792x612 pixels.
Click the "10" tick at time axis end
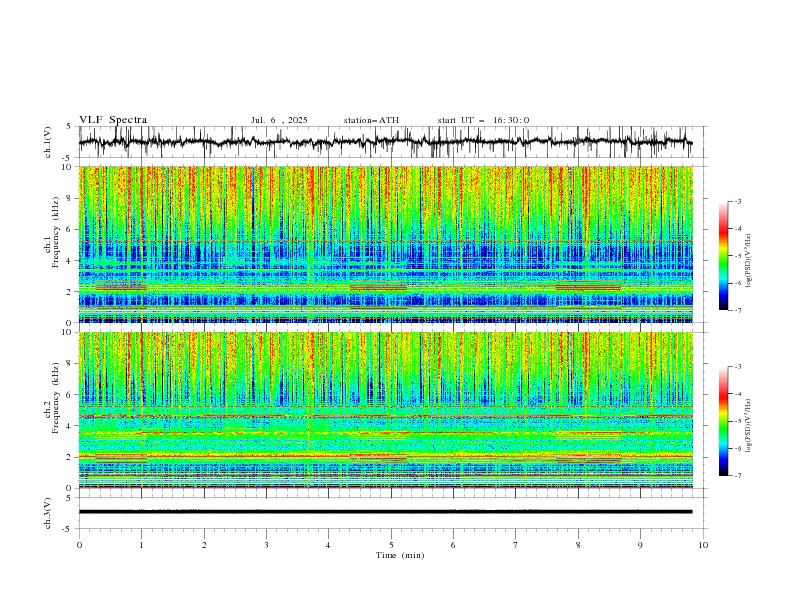pos(703,545)
